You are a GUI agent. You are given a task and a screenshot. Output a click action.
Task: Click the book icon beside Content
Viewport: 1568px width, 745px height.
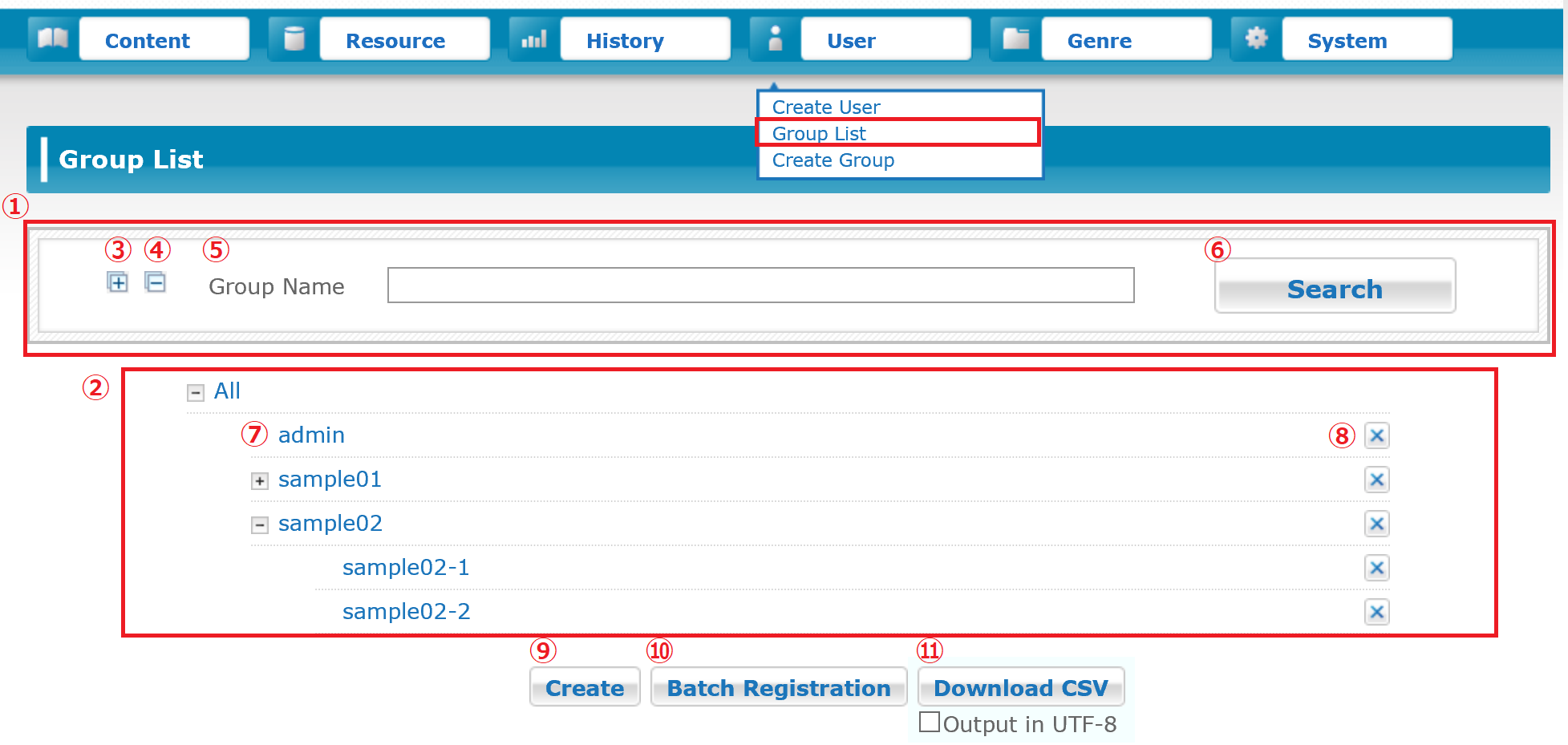click(53, 38)
